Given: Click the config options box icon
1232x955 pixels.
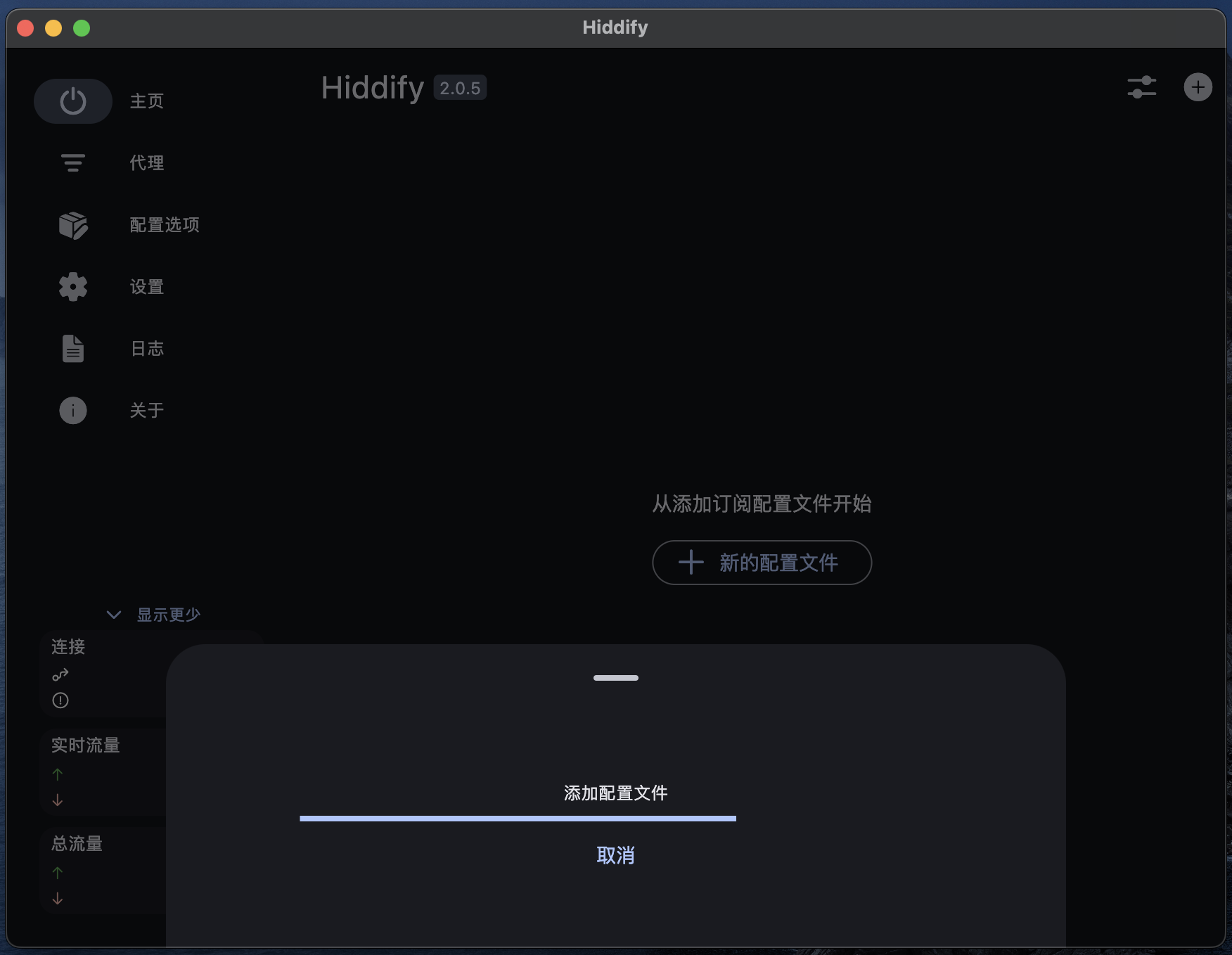Looking at the screenshot, I should point(73,225).
